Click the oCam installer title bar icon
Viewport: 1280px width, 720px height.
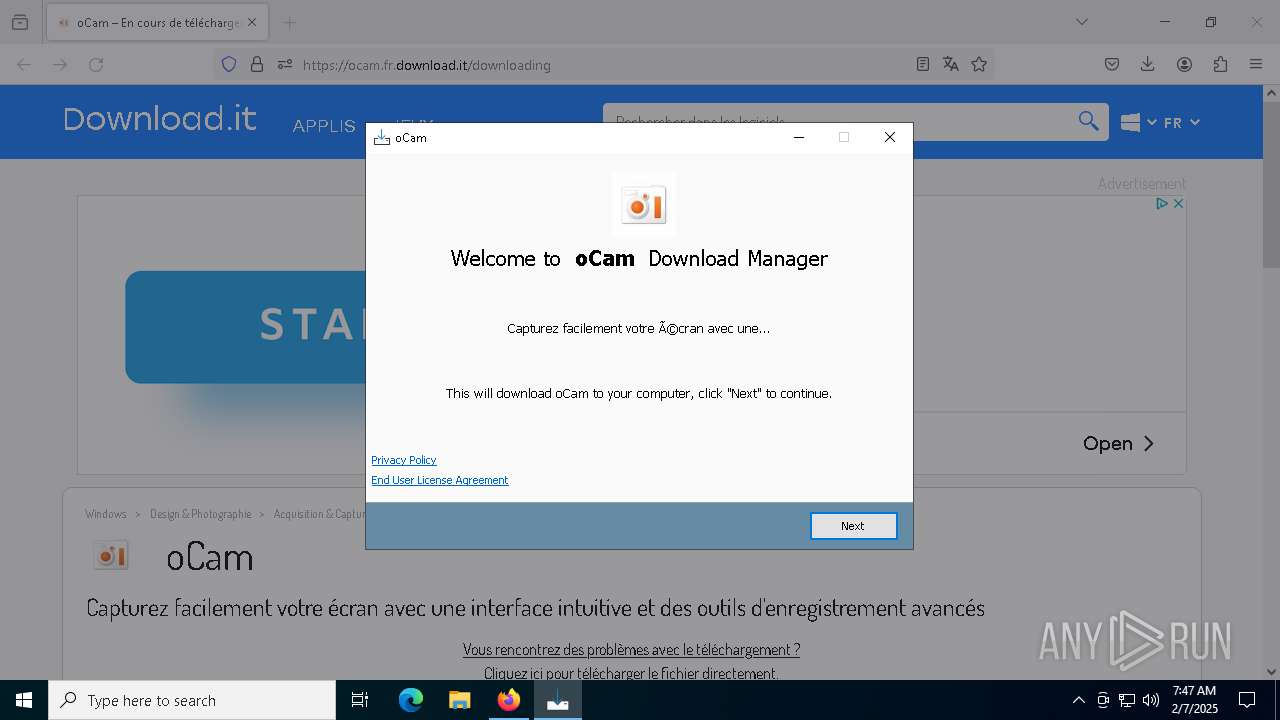coord(381,137)
